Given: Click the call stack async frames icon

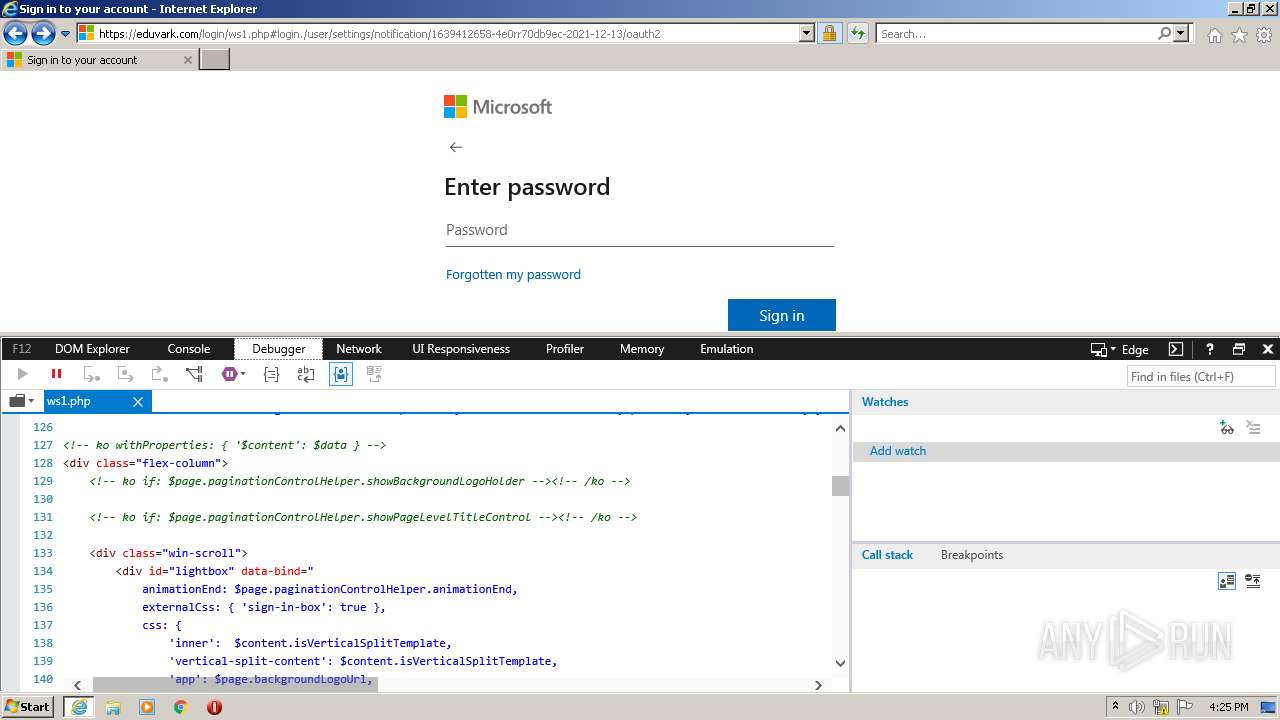Looking at the screenshot, I should [1253, 581].
